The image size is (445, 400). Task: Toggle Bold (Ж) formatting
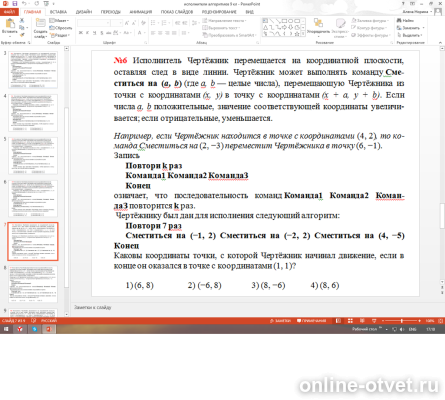coord(81,33)
